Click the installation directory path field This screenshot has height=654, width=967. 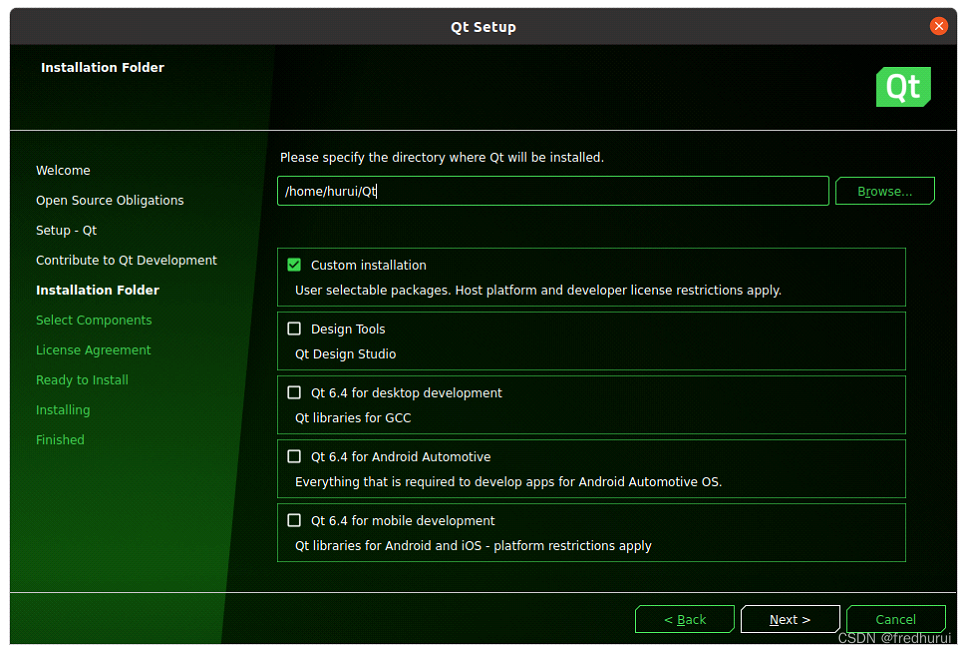[x=553, y=191]
